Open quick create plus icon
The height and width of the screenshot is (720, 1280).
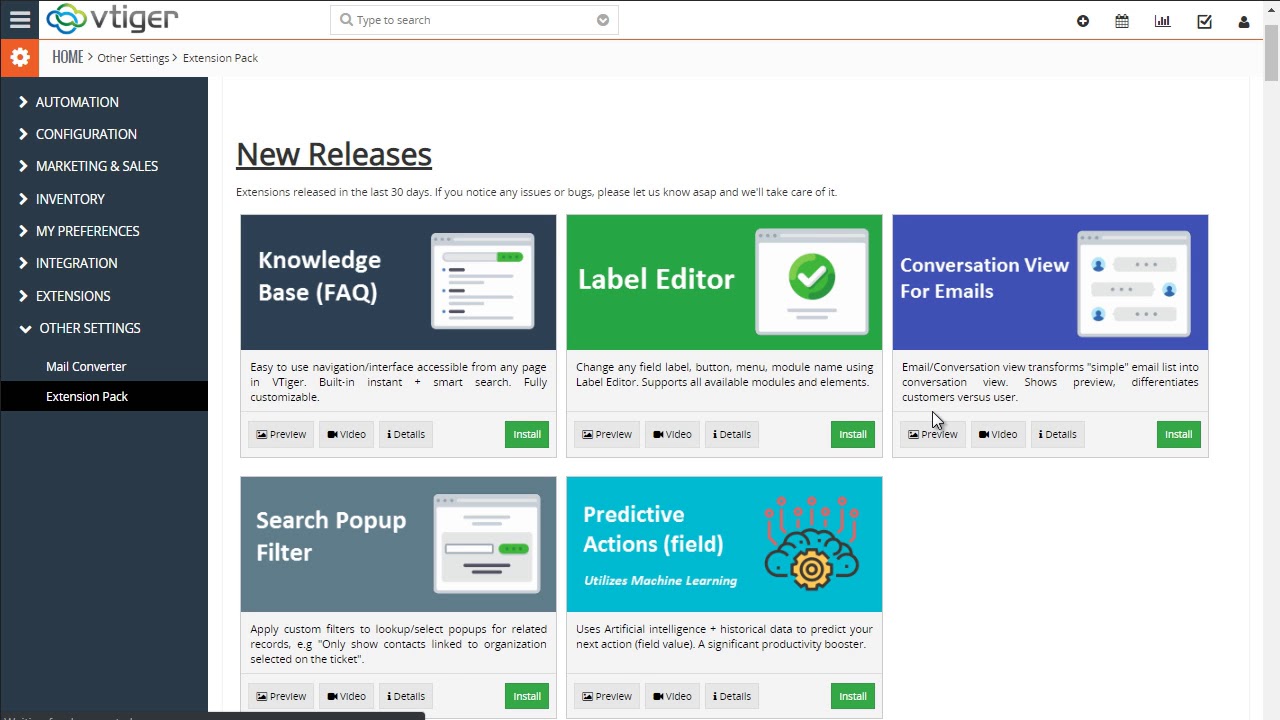pyautogui.click(x=1083, y=21)
